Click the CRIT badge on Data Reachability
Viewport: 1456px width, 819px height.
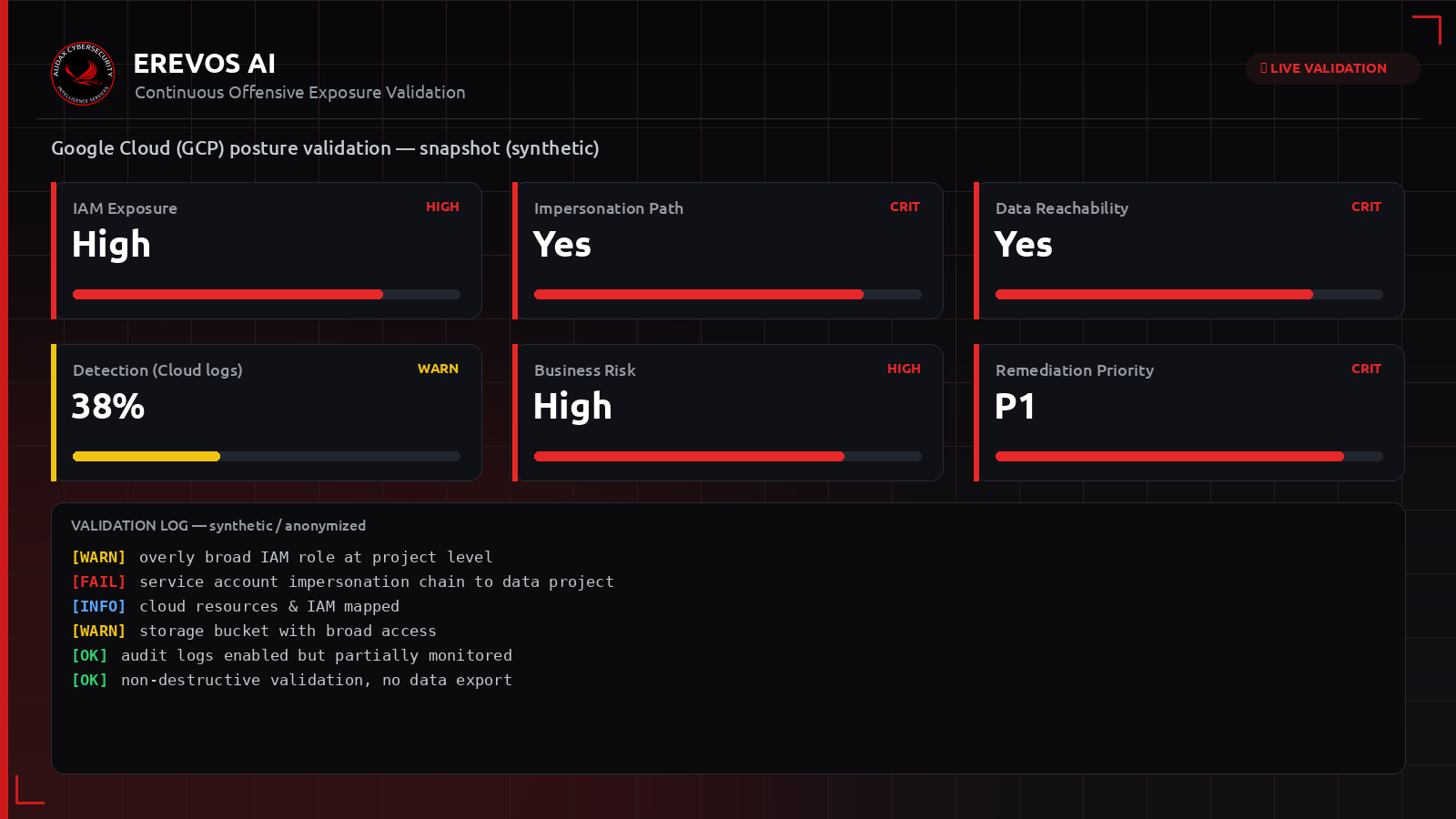click(x=1366, y=207)
